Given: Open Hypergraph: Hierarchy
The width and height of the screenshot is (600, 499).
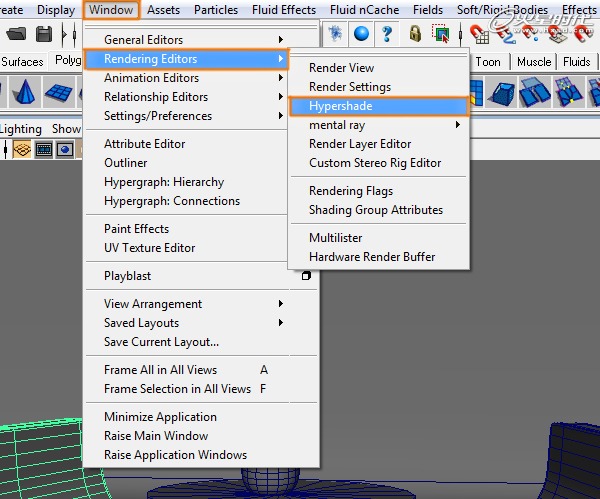Looking at the screenshot, I should click(186, 182).
